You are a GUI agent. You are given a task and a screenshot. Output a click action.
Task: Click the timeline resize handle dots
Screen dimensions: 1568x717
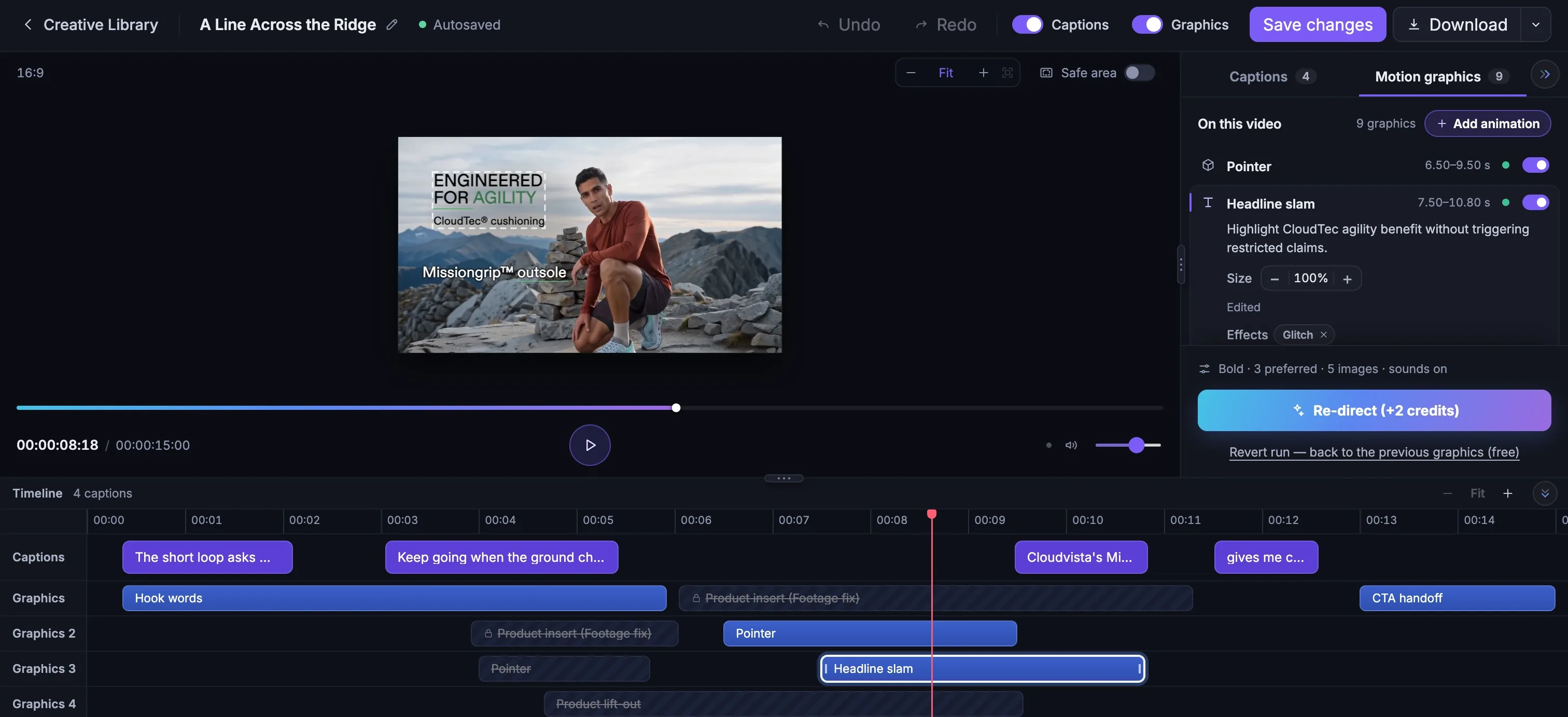click(783, 478)
